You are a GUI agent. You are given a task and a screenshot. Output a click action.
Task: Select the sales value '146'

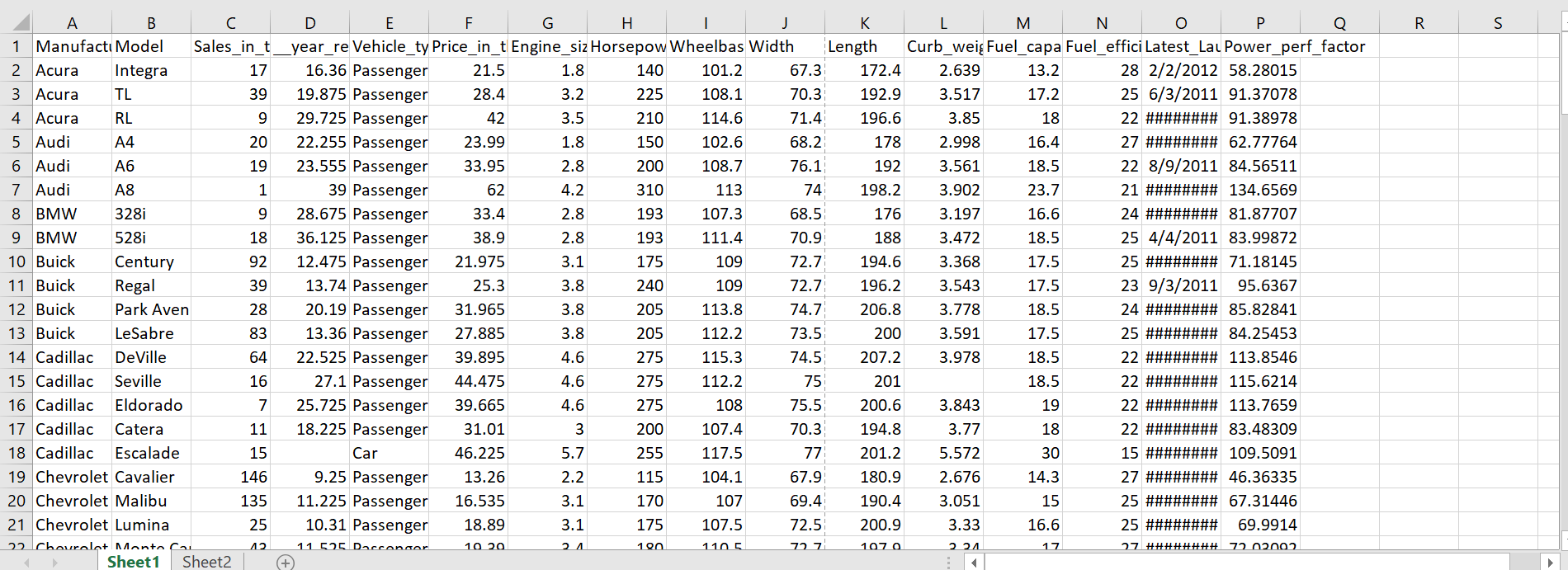[230, 477]
